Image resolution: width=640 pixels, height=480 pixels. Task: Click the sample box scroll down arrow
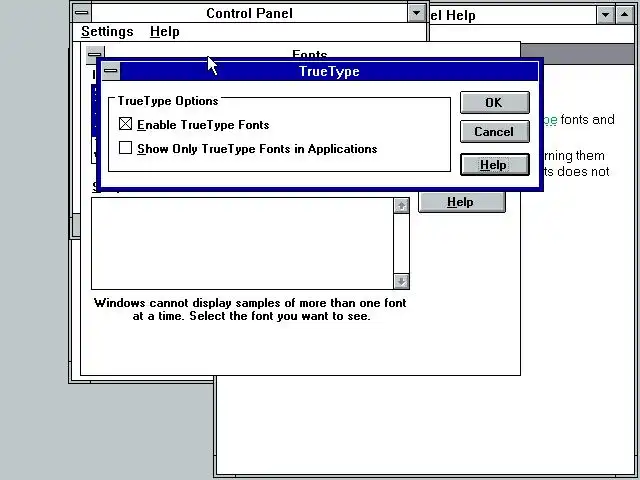pyautogui.click(x=401, y=281)
